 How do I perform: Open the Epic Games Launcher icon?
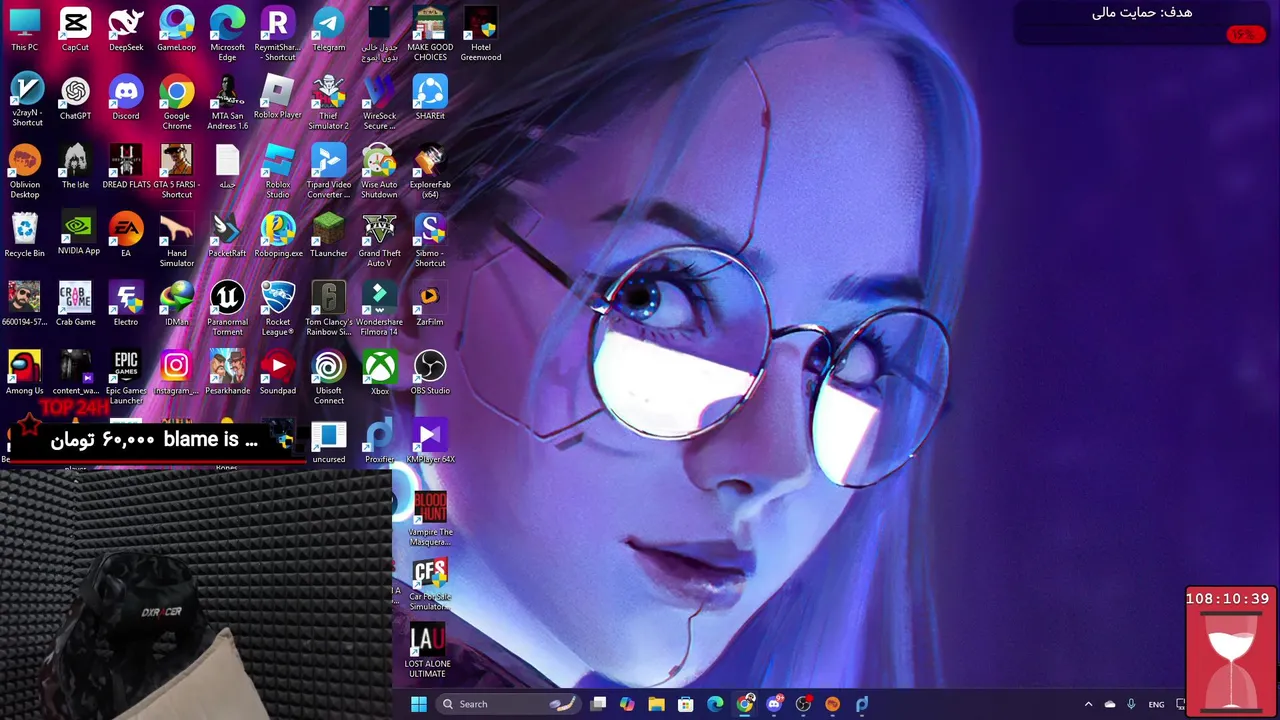pyautogui.click(x=126, y=377)
